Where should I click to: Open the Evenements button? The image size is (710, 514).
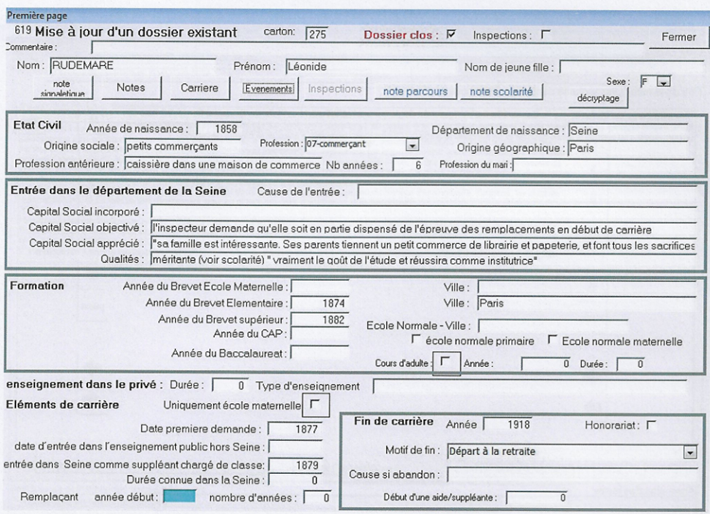point(267,89)
